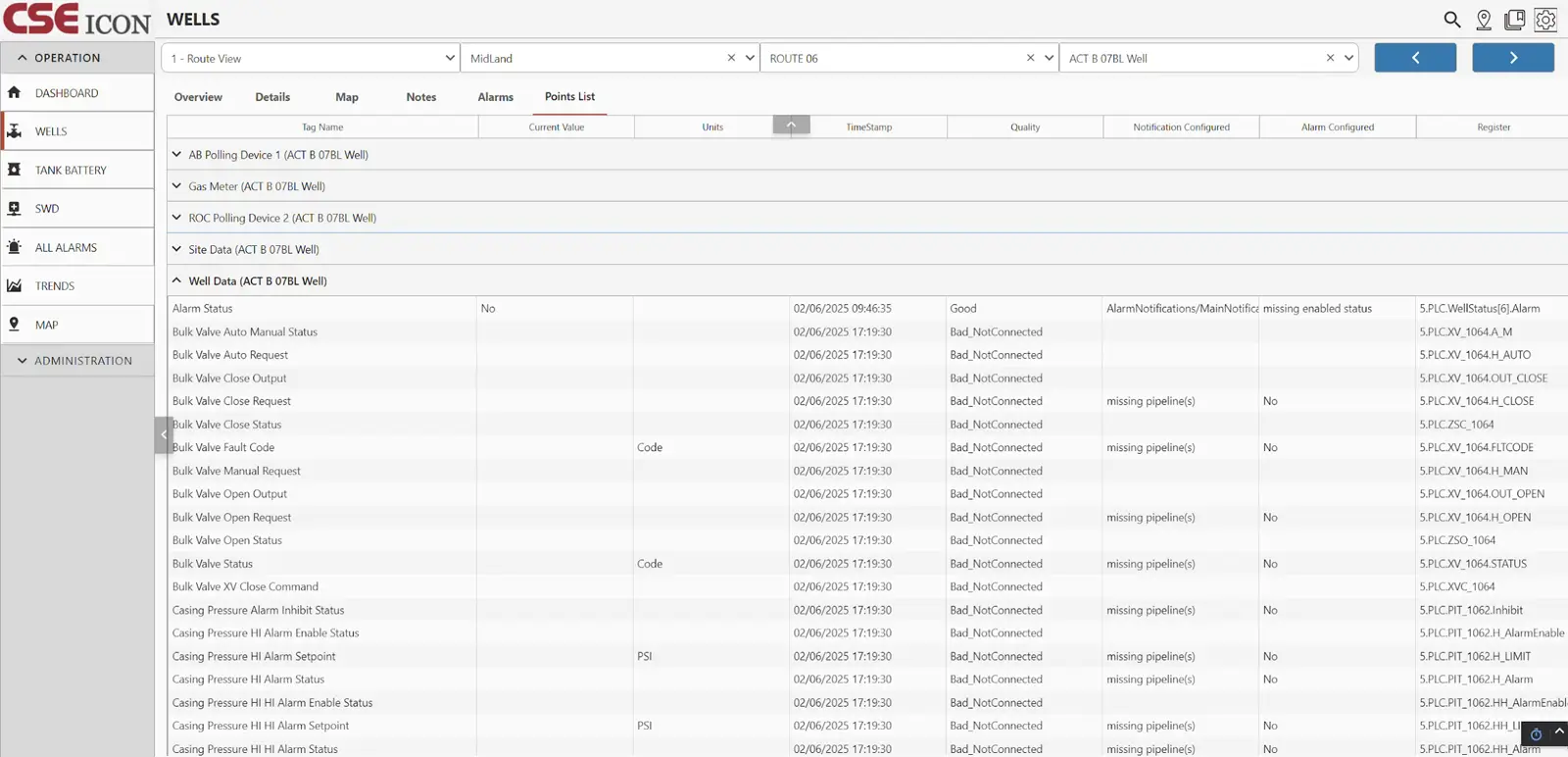The image size is (1568, 757).
Task: Go to the next well button
Action: (x=1513, y=58)
